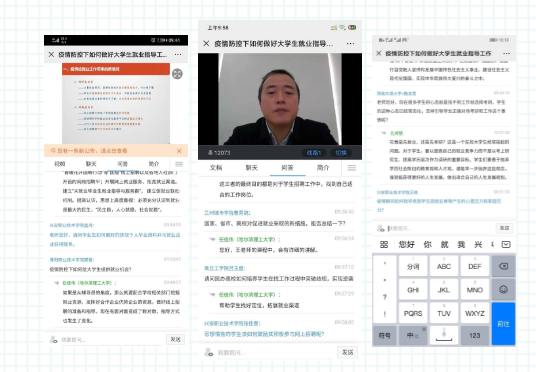Open the three-dot menu in middle phone header

[350, 43]
